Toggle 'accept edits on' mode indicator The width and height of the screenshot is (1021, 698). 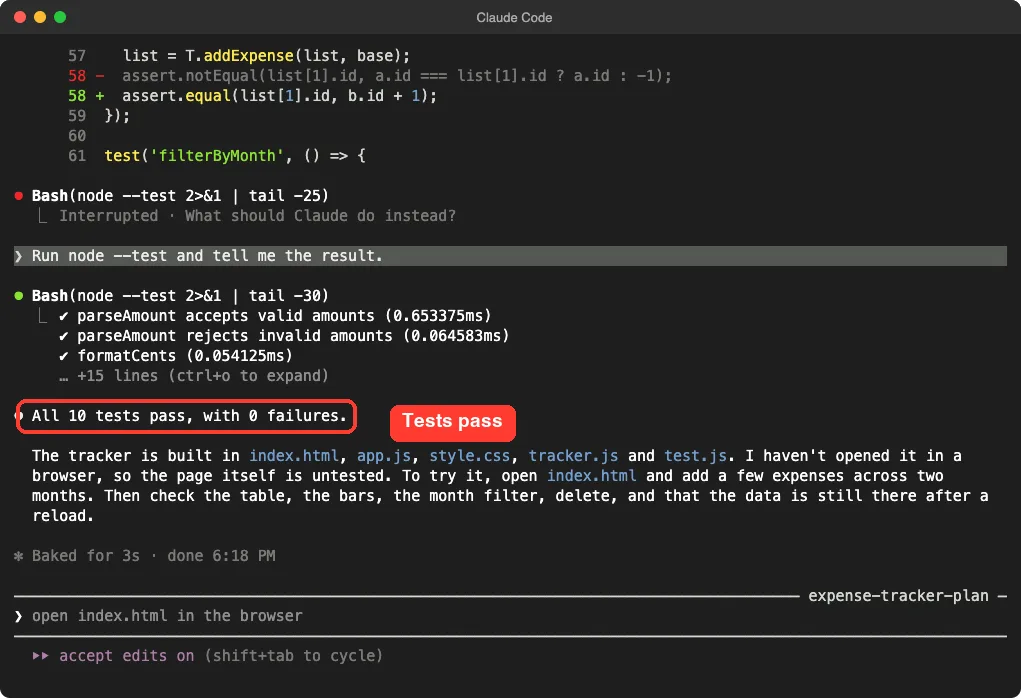(x=126, y=656)
